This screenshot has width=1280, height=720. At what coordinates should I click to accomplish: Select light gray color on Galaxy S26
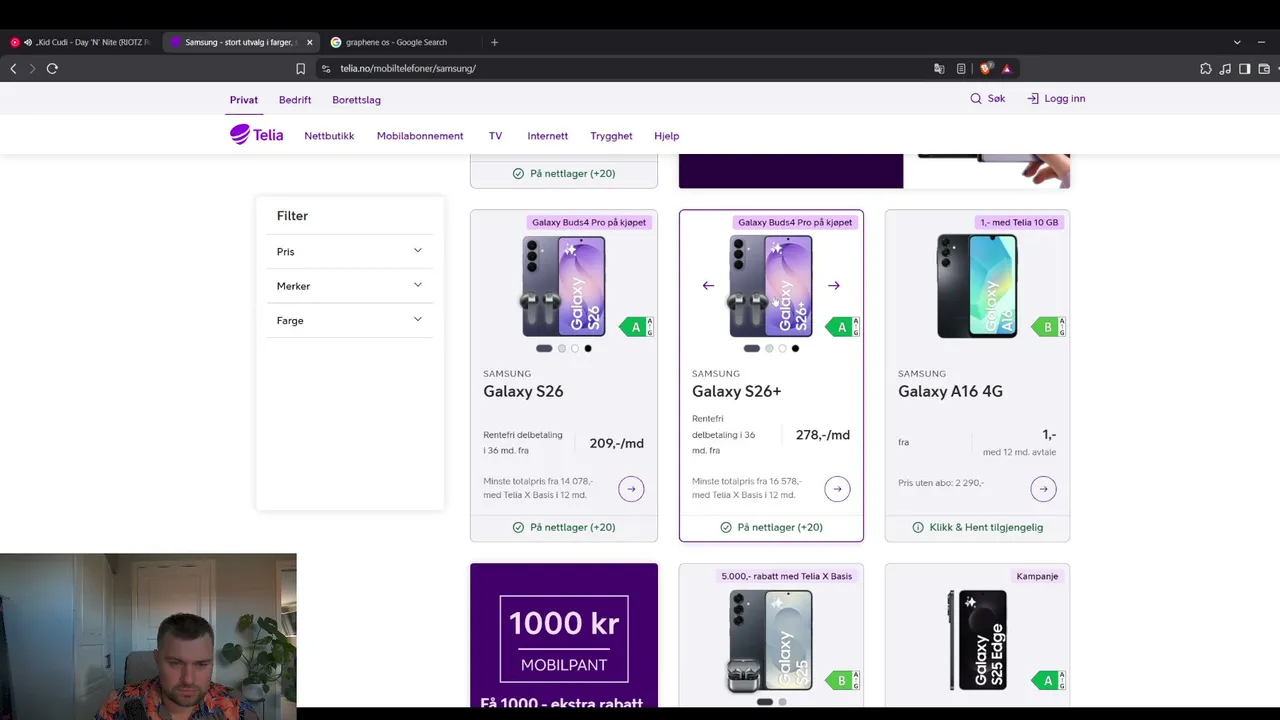(x=562, y=348)
